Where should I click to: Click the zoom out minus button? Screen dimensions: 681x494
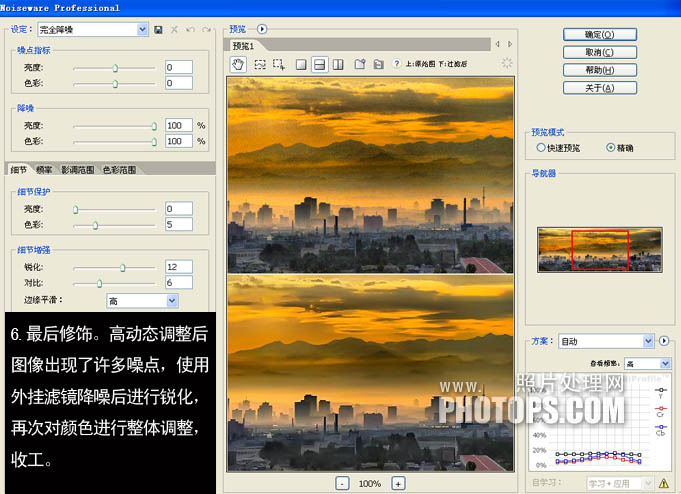[x=343, y=483]
